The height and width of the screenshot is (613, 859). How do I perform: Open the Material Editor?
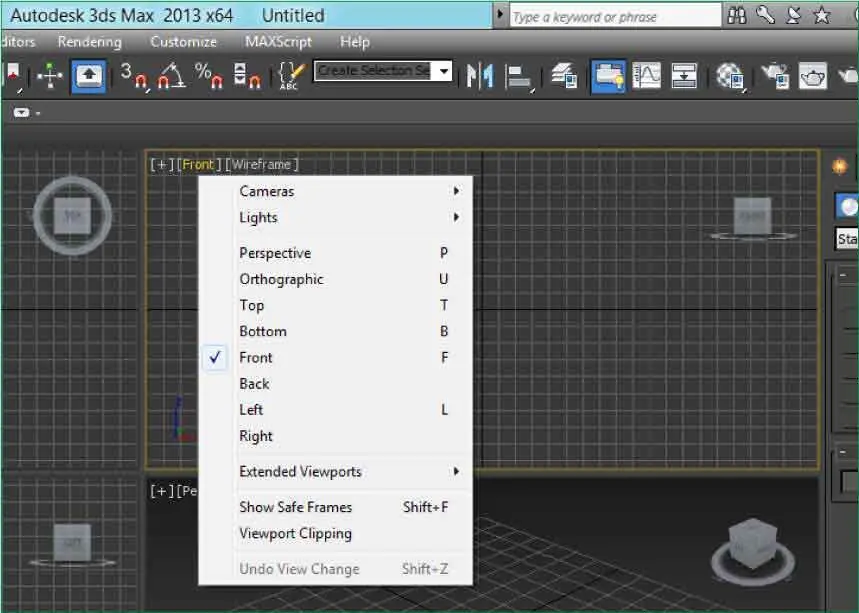[x=730, y=76]
